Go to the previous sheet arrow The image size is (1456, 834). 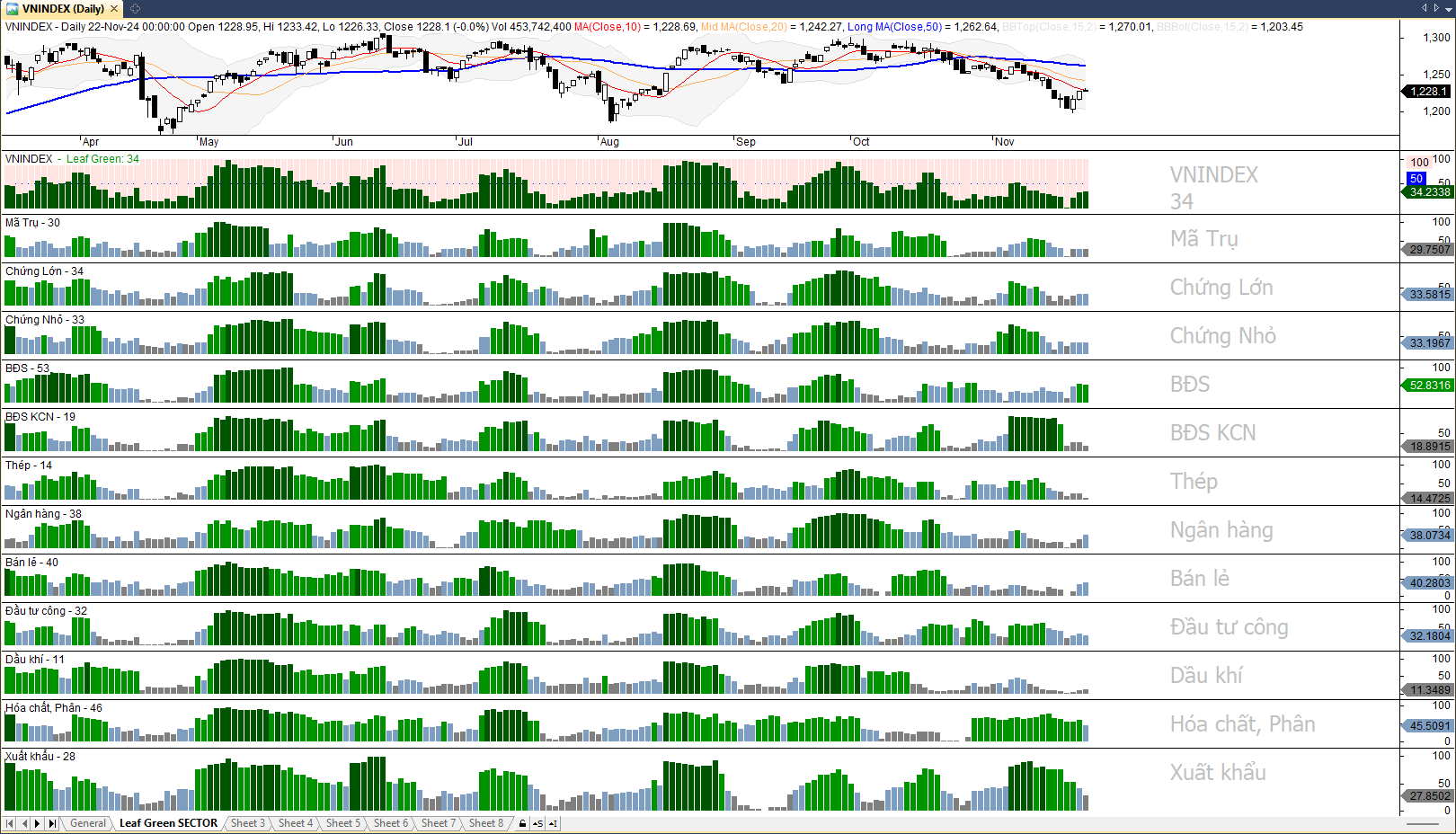(x=24, y=823)
